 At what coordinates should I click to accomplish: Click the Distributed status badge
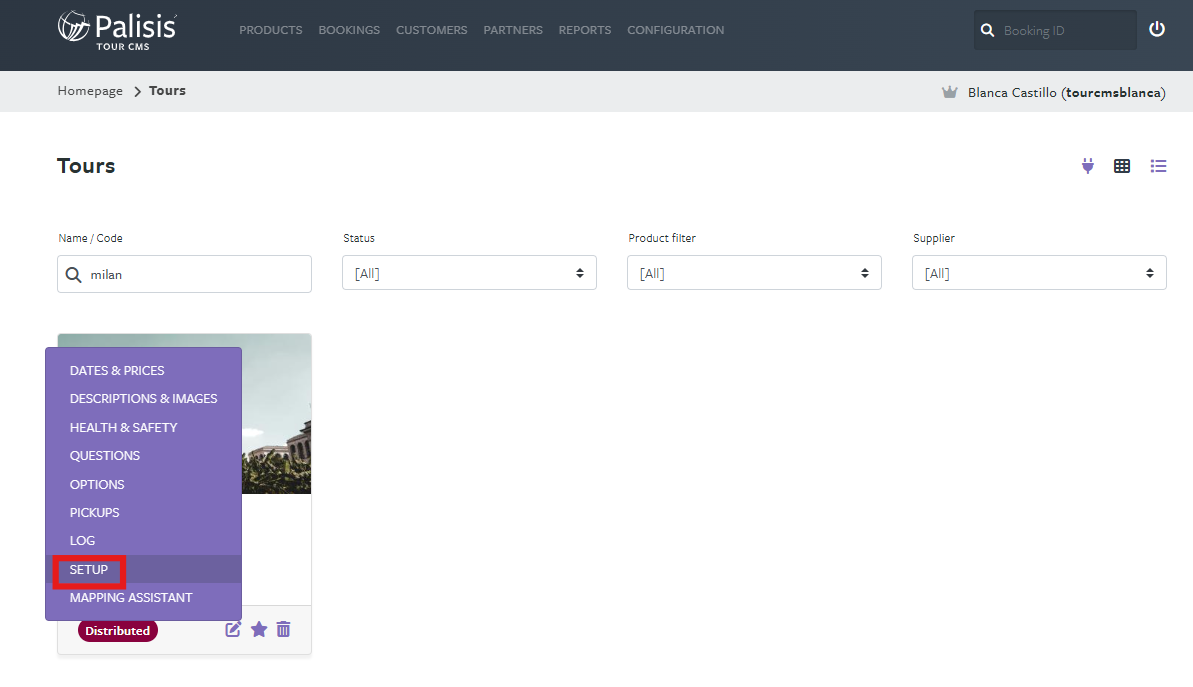tap(118, 631)
